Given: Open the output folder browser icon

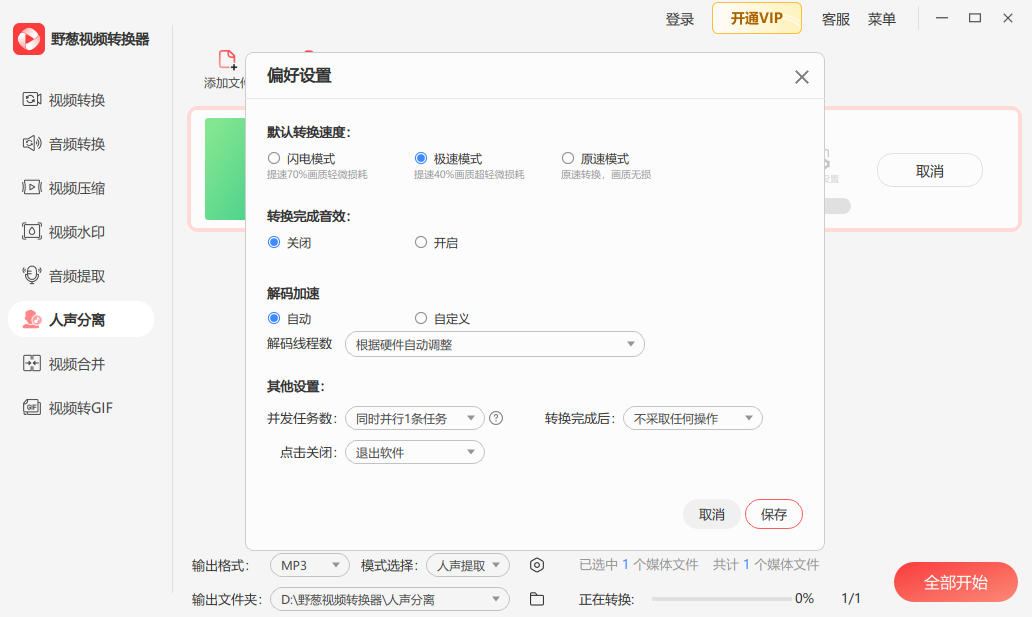Looking at the screenshot, I should (x=537, y=599).
